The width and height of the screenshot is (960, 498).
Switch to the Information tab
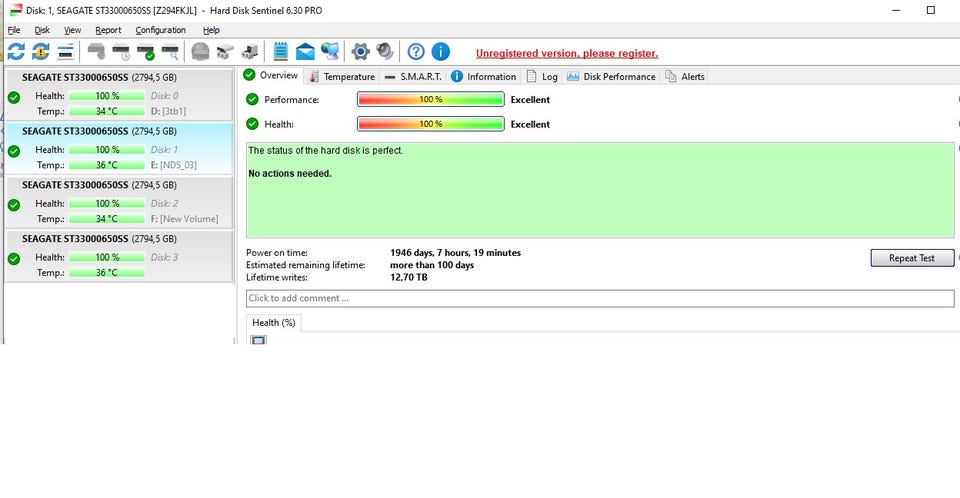[x=484, y=77]
